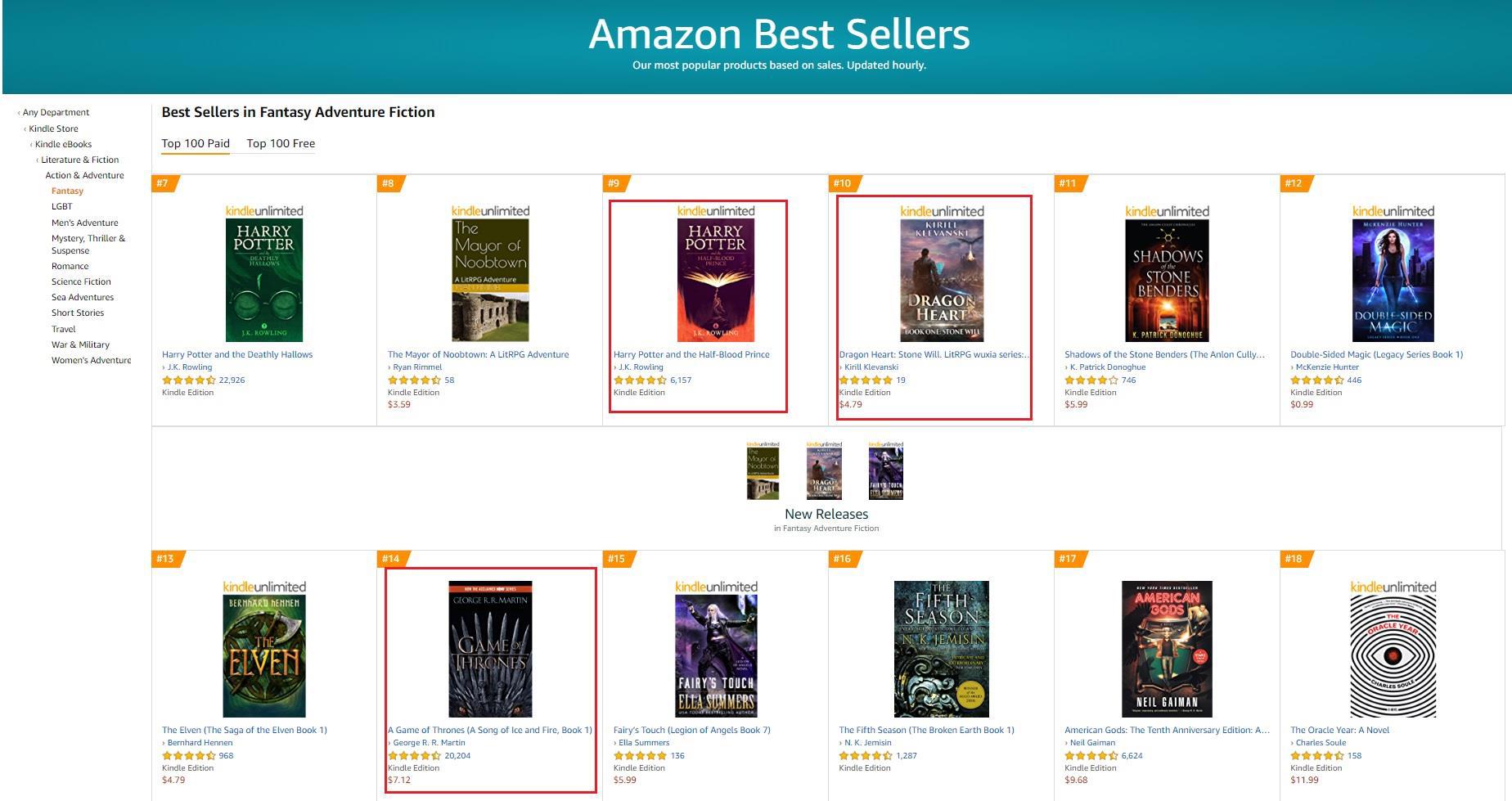Click the New Releases heading link
1512x801 pixels.
826,514
